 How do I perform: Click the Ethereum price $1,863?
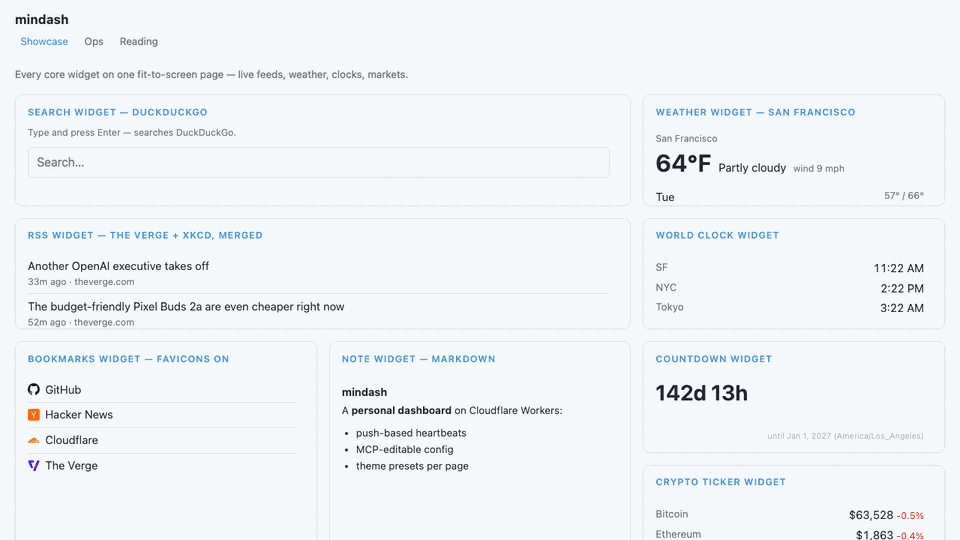(874, 536)
